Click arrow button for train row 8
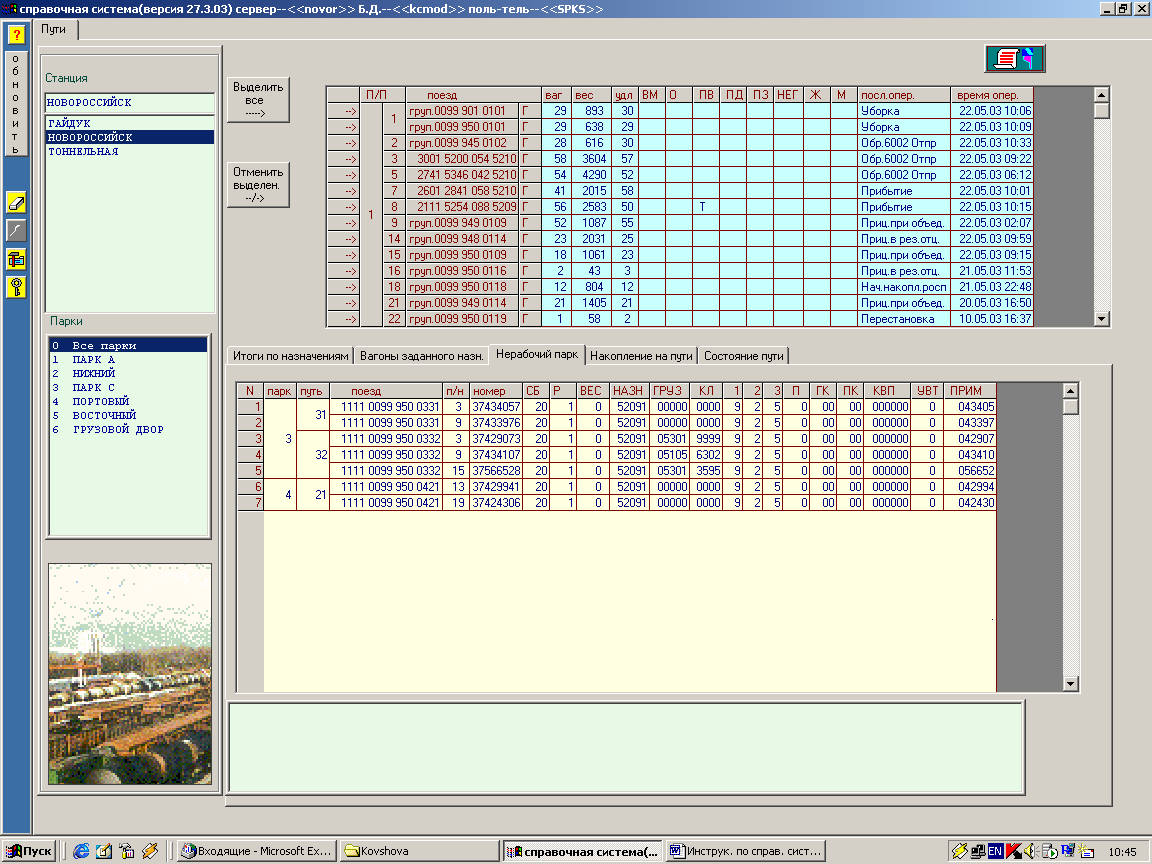 coord(343,206)
